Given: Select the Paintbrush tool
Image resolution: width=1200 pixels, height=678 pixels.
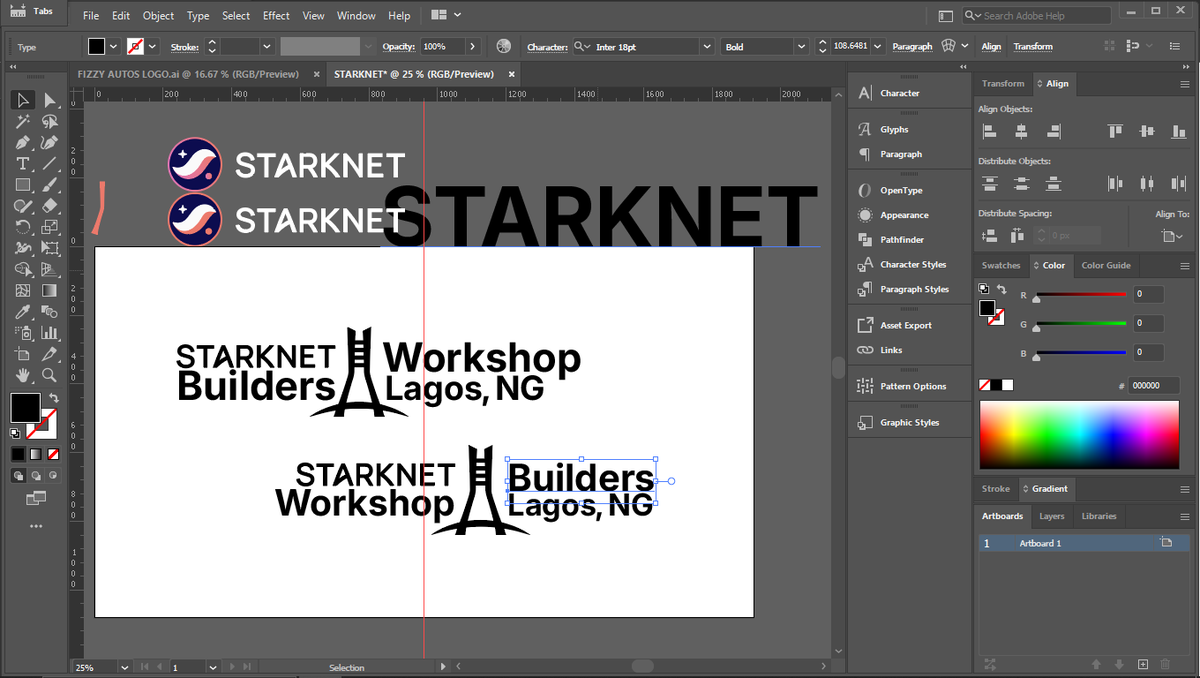Looking at the screenshot, I should [49, 185].
